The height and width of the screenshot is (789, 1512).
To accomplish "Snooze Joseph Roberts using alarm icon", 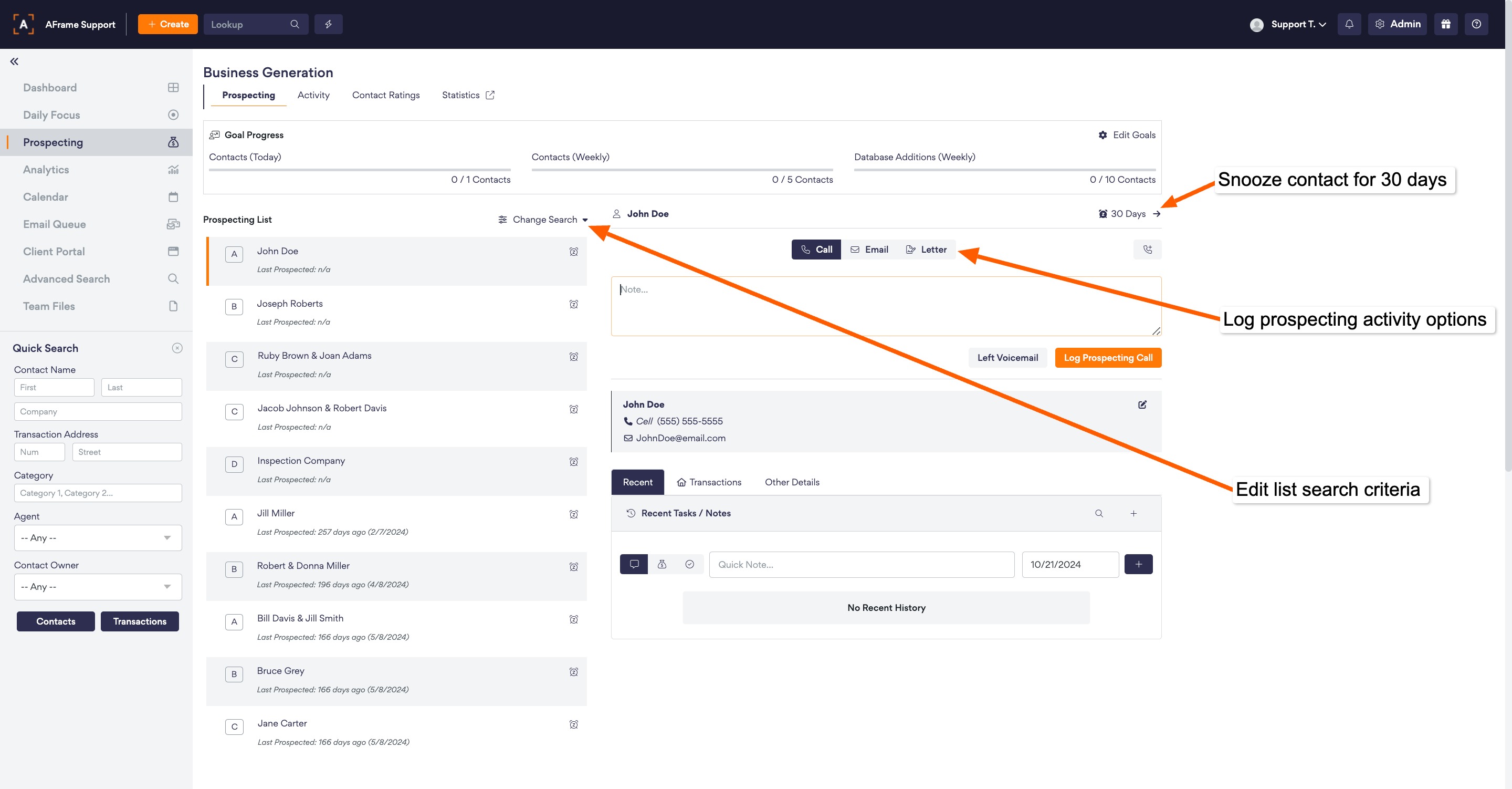I will [573, 304].
